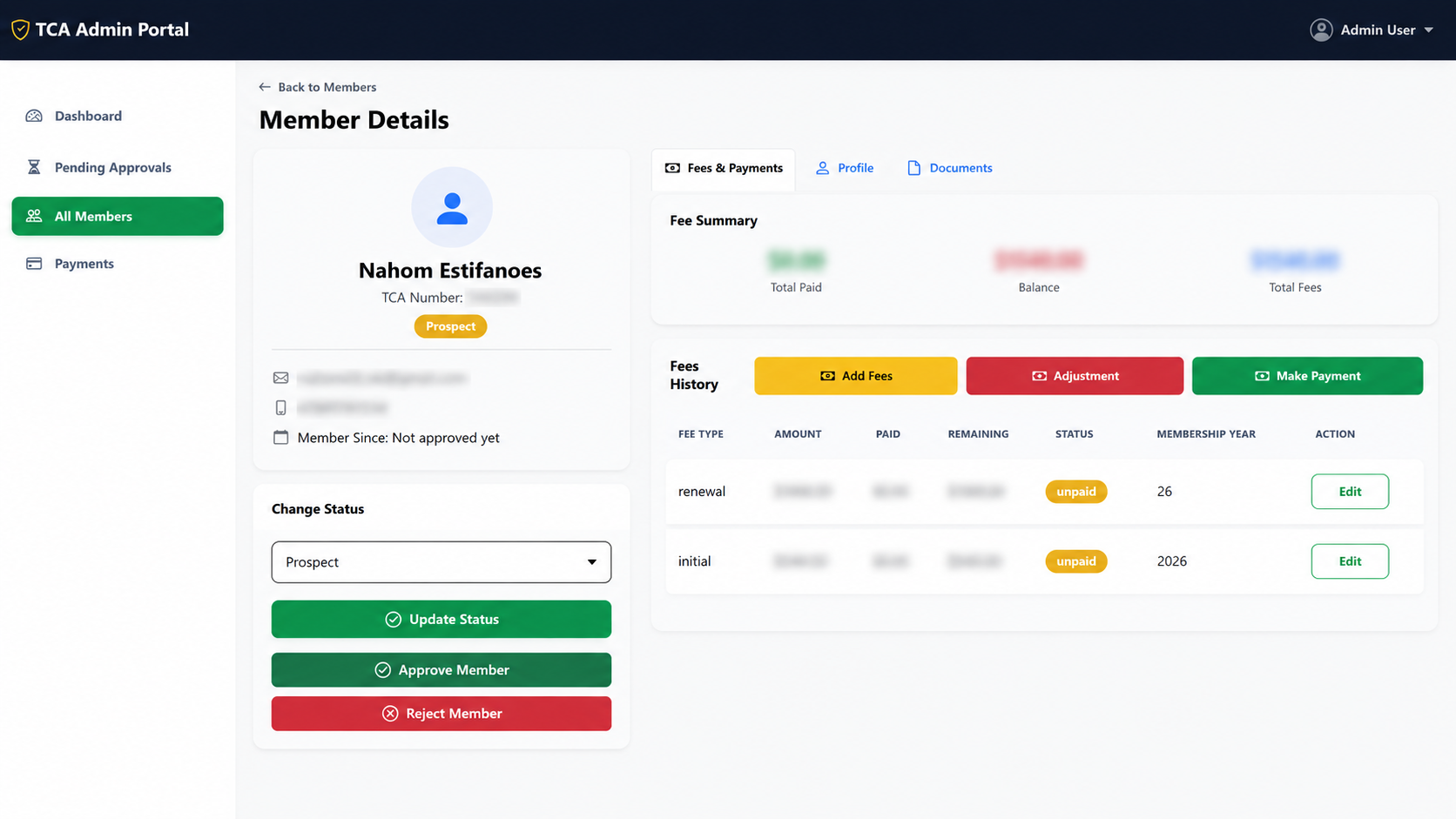Click the hourglass icon beside Pending Approvals
This screenshot has width=1456, height=819.
[34, 167]
